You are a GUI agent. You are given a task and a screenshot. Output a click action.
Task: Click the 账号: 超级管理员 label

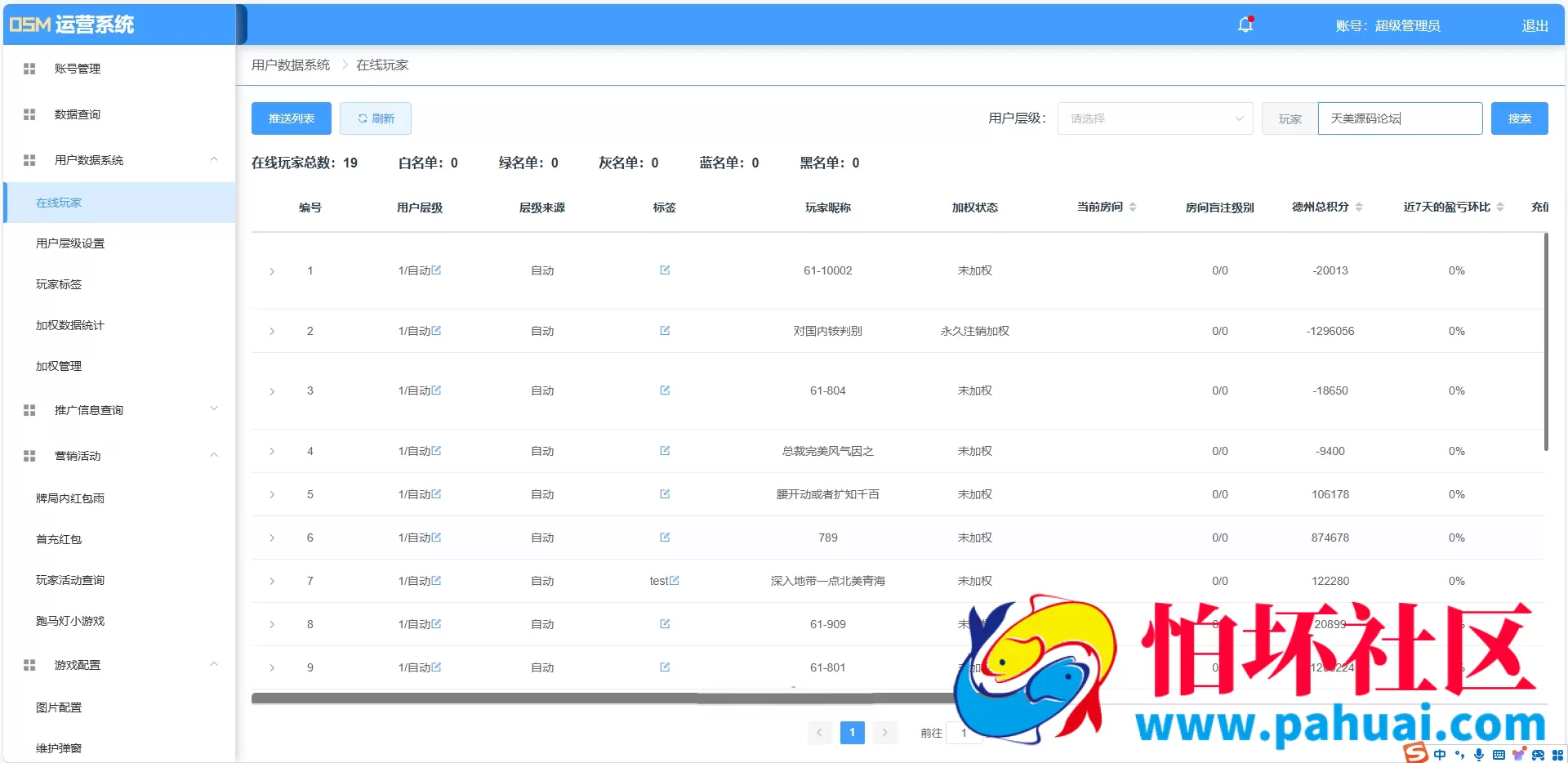[1388, 26]
